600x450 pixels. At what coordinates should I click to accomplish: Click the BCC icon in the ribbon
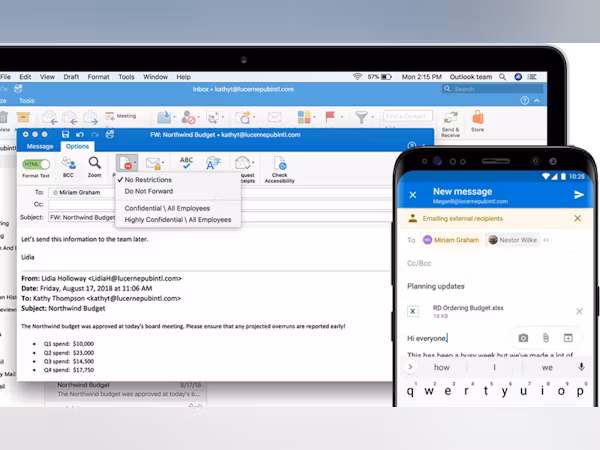click(67, 162)
